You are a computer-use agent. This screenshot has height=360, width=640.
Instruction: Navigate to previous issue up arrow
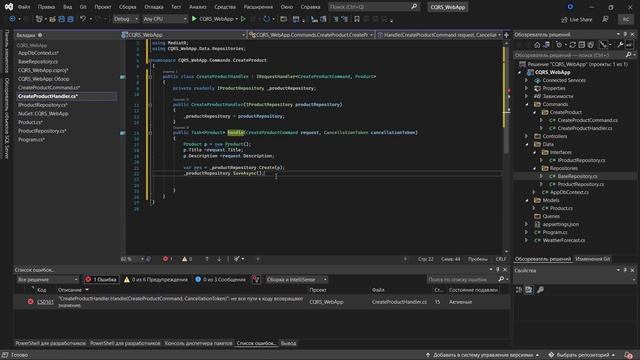point(207,259)
